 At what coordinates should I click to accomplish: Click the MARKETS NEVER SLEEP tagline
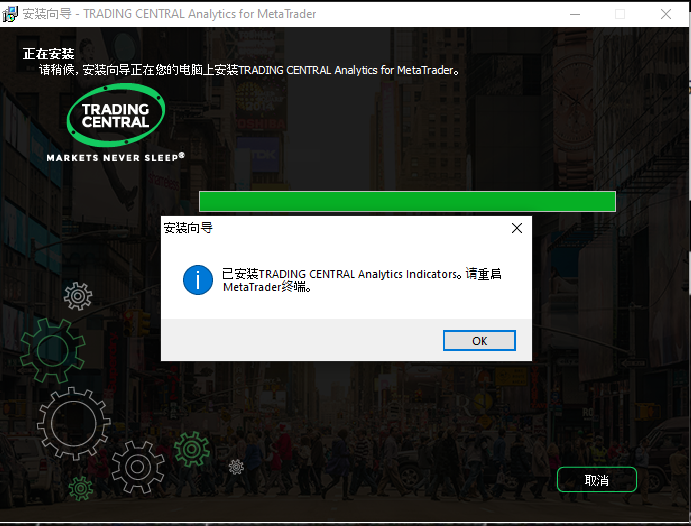(x=115, y=157)
